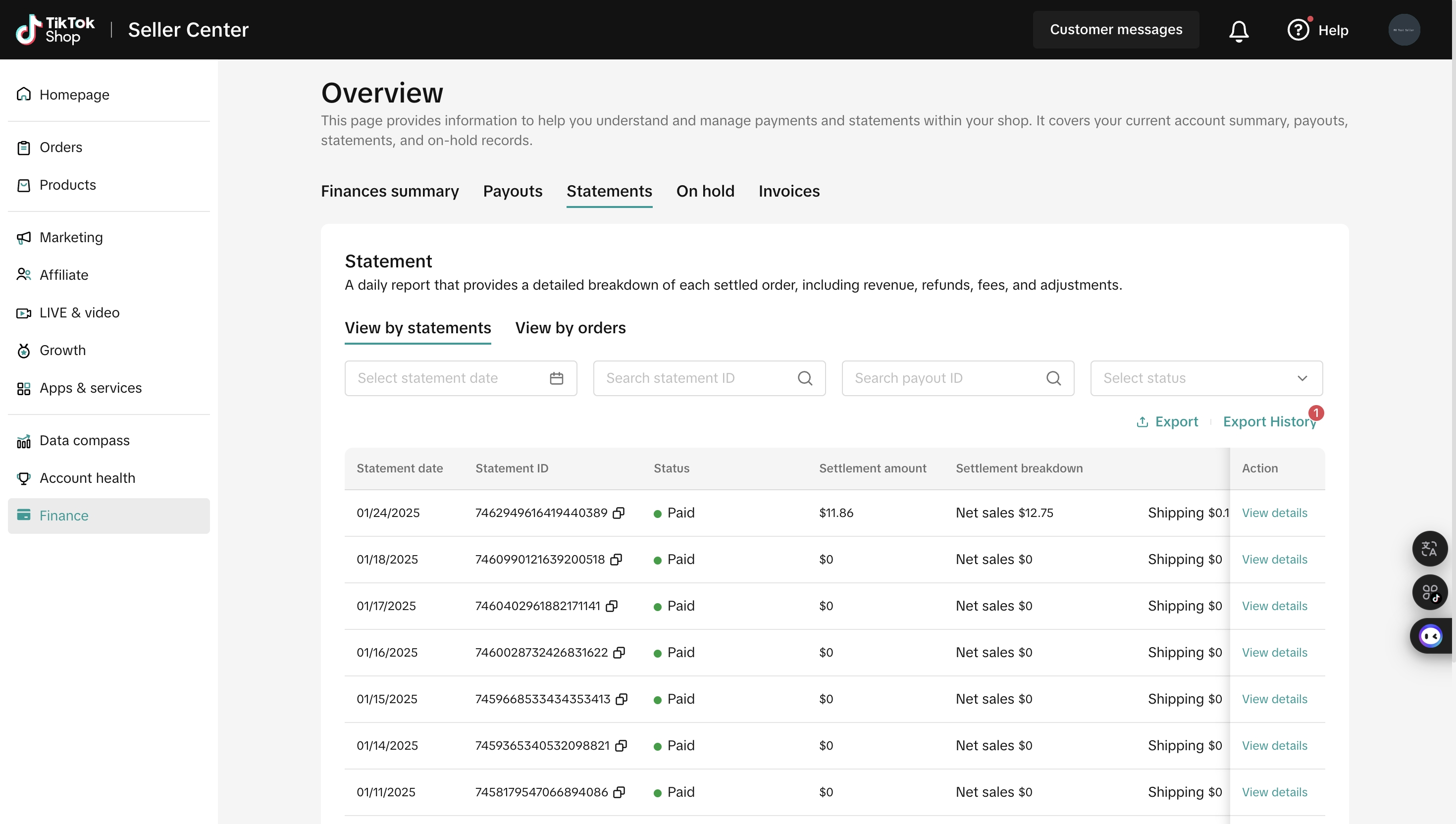Open Finance in the sidebar
Screen dimensions: 1456x824
[x=64, y=515]
